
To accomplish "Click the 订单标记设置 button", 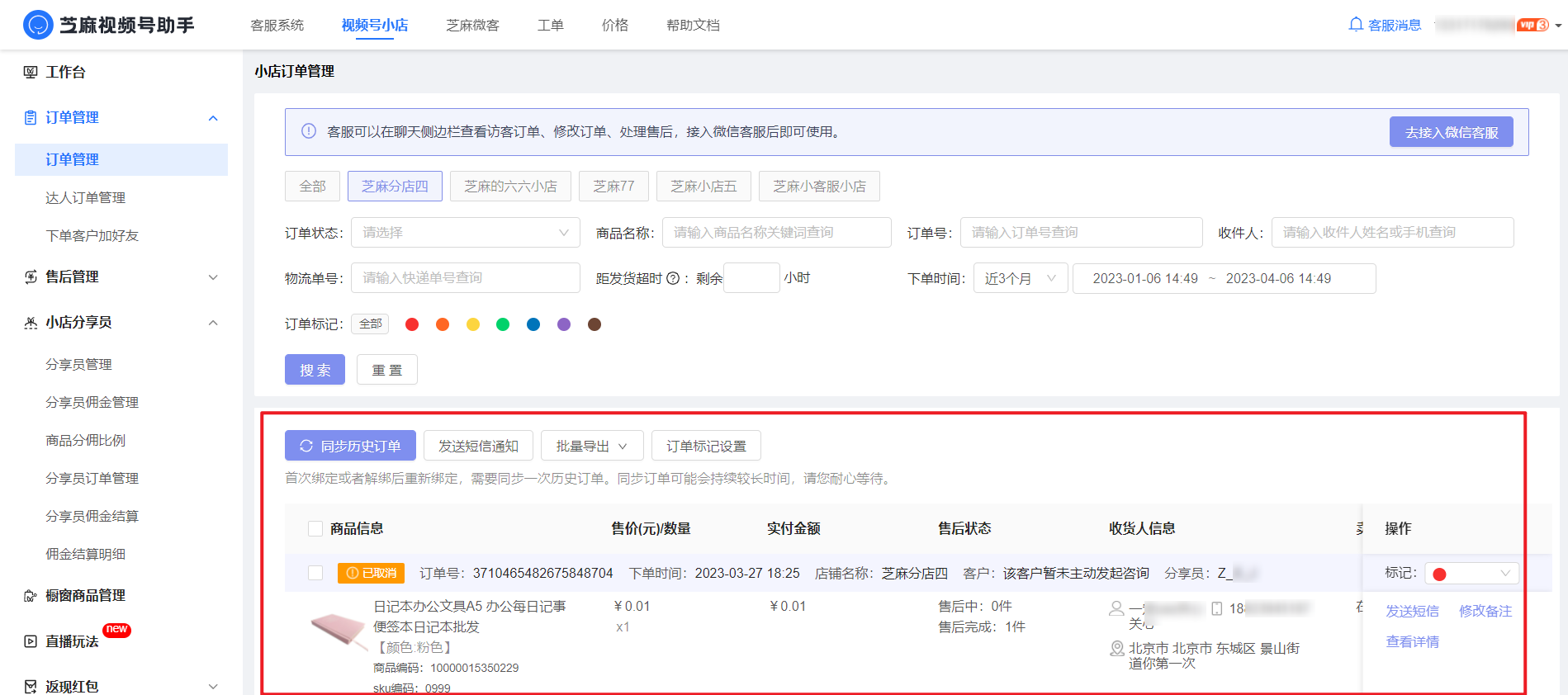I will pyautogui.click(x=706, y=446).
